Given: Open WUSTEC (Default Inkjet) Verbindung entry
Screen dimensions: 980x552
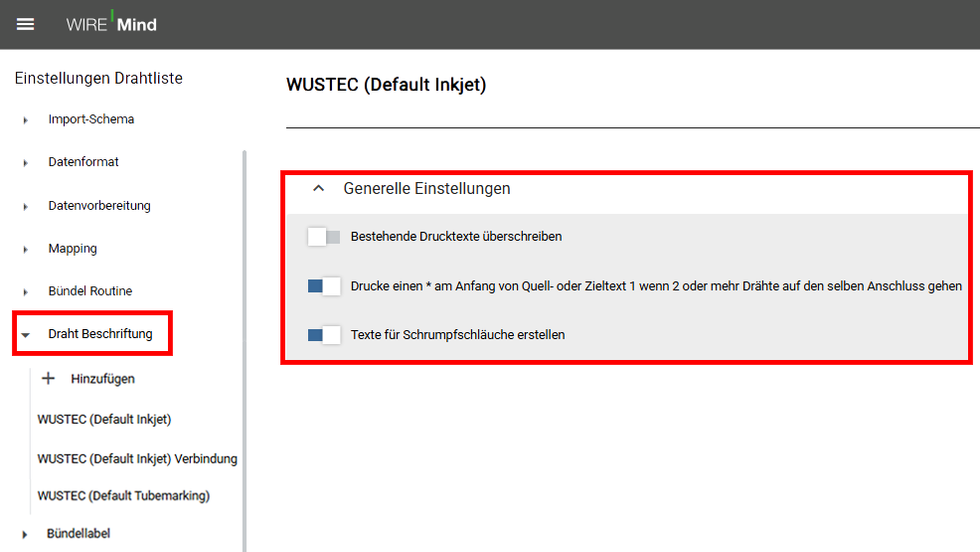Looking at the screenshot, I should point(138,458).
